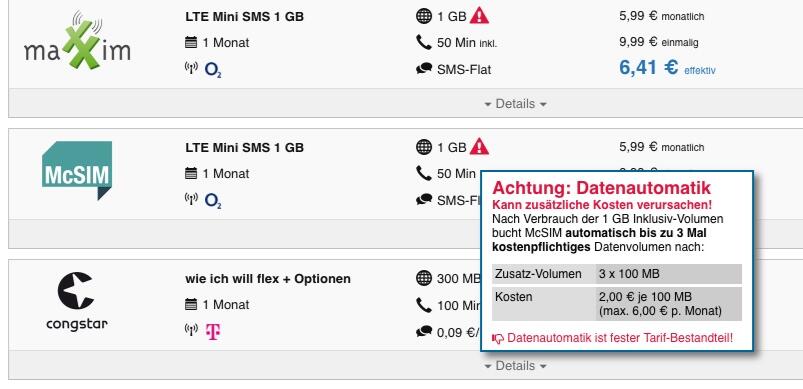Click Achtung: Datenautomatik tooltip heading
803x389 pixels.
[602, 188]
